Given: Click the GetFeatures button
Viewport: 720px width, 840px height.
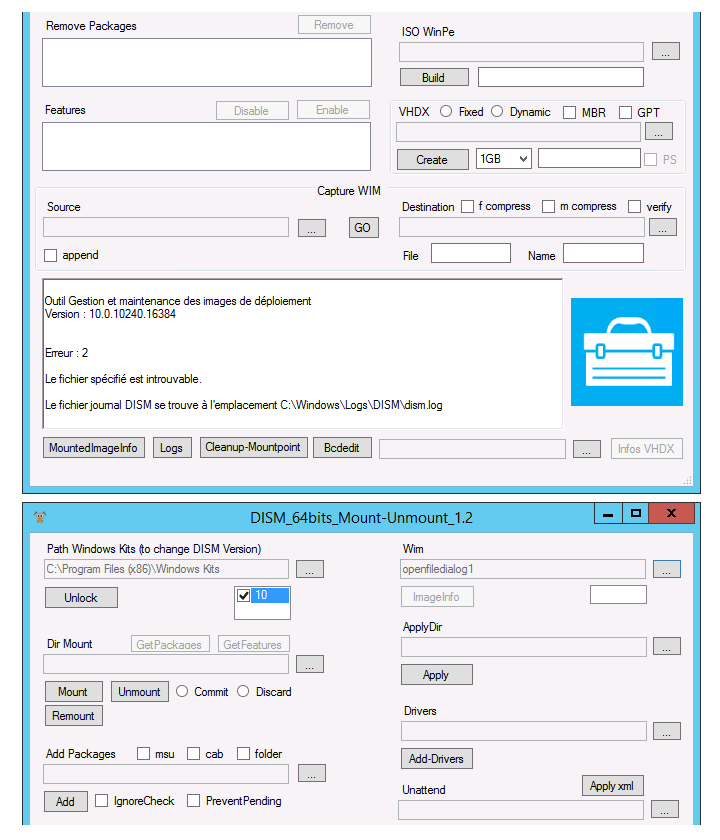Looking at the screenshot, I should [253, 644].
